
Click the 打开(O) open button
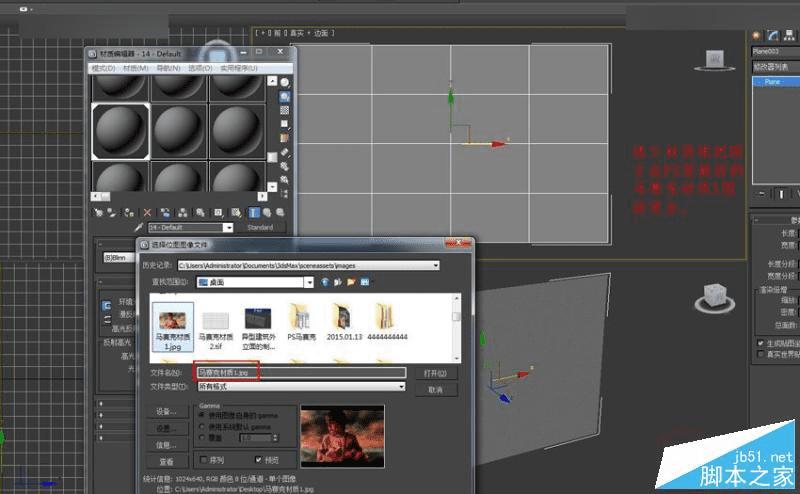pos(434,373)
